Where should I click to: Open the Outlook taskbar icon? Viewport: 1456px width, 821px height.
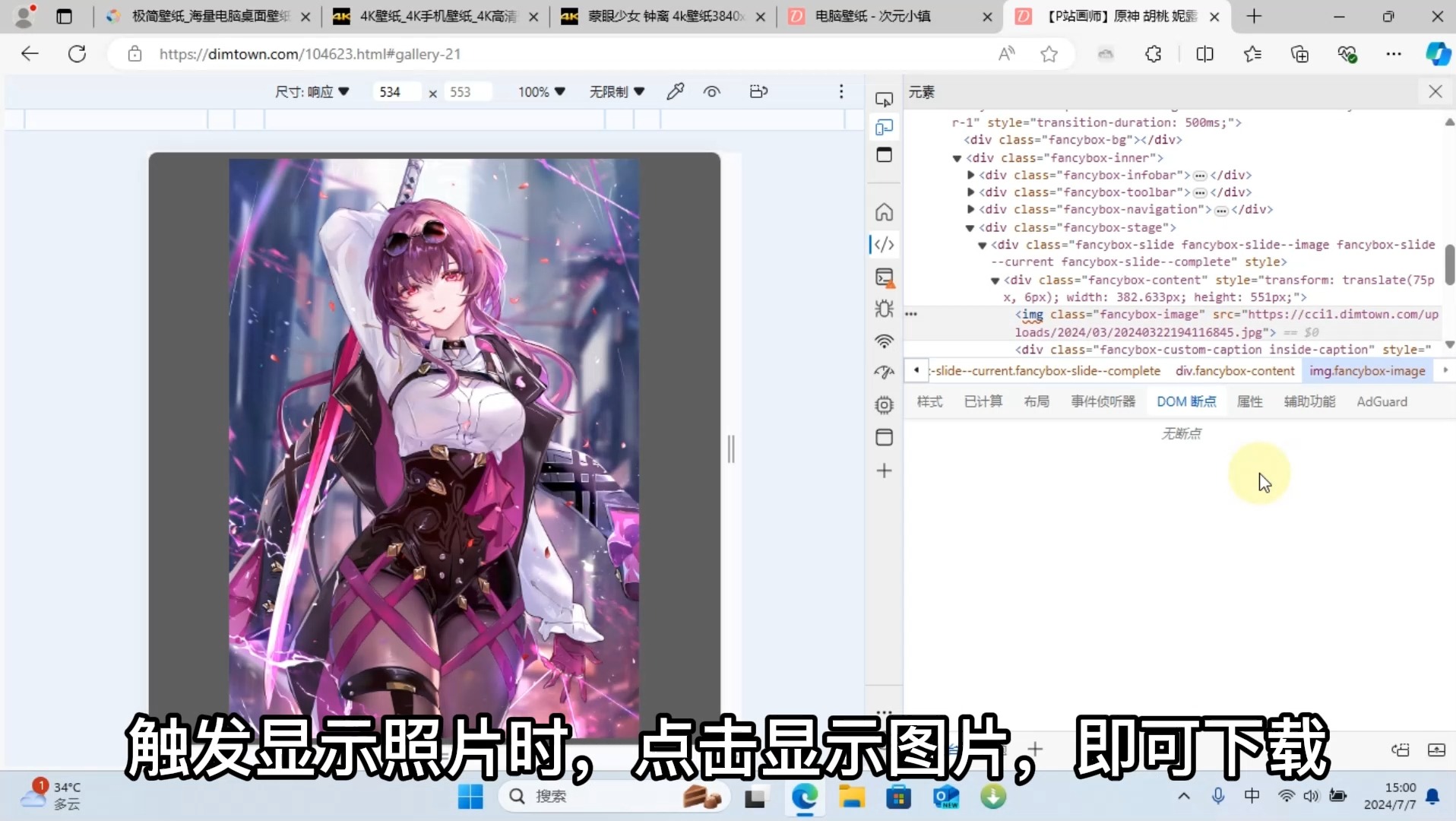(946, 797)
